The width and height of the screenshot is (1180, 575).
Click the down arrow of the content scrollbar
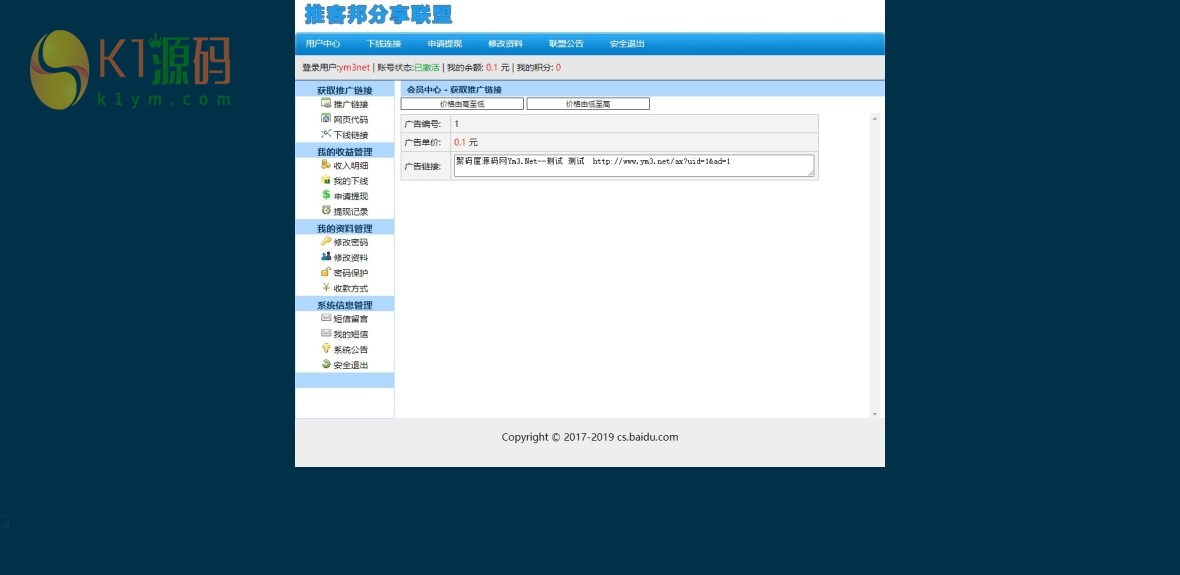point(874,414)
